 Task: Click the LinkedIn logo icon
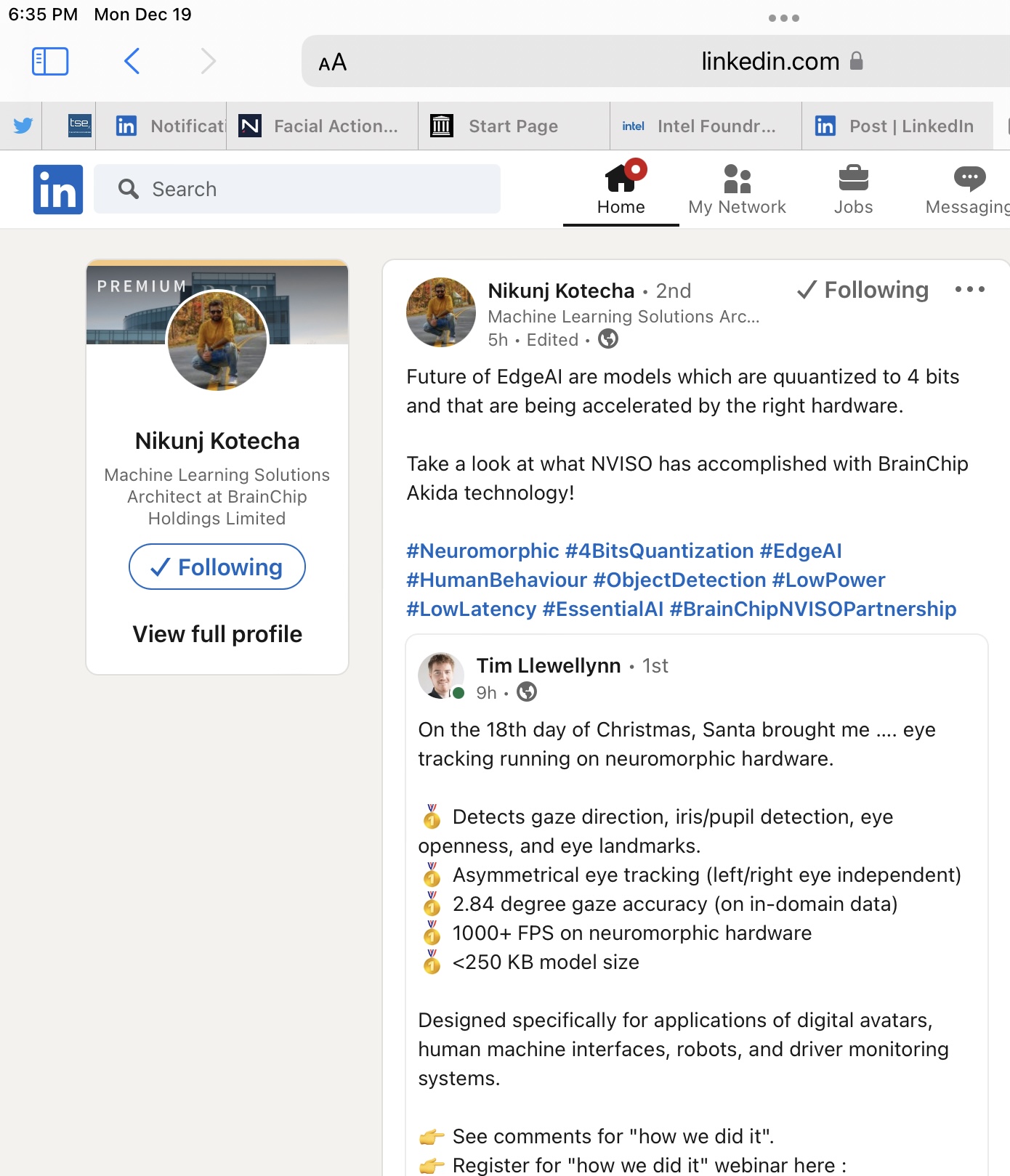[58, 190]
